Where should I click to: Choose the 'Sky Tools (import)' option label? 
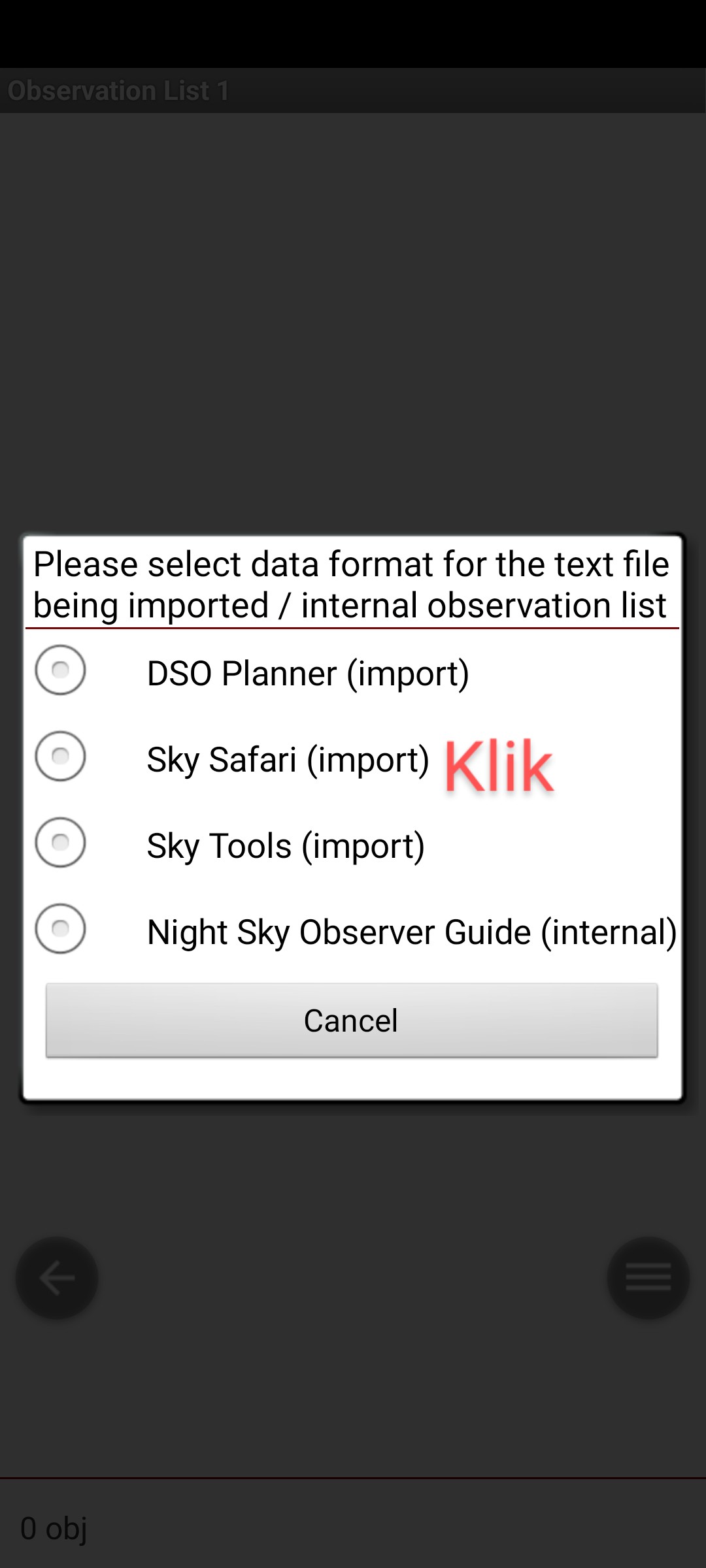(286, 846)
